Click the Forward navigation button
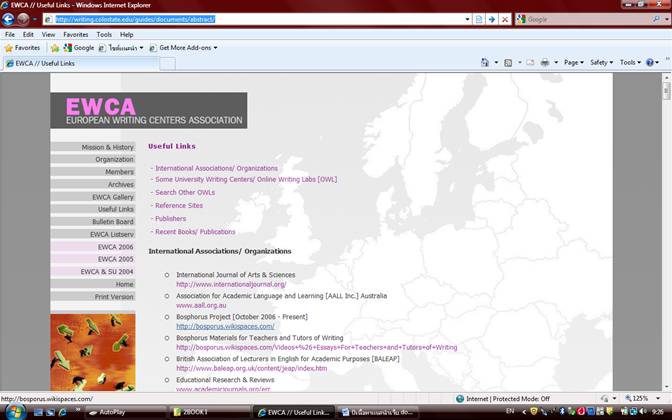The width and height of the screenshot is (672, 420). 23,19
